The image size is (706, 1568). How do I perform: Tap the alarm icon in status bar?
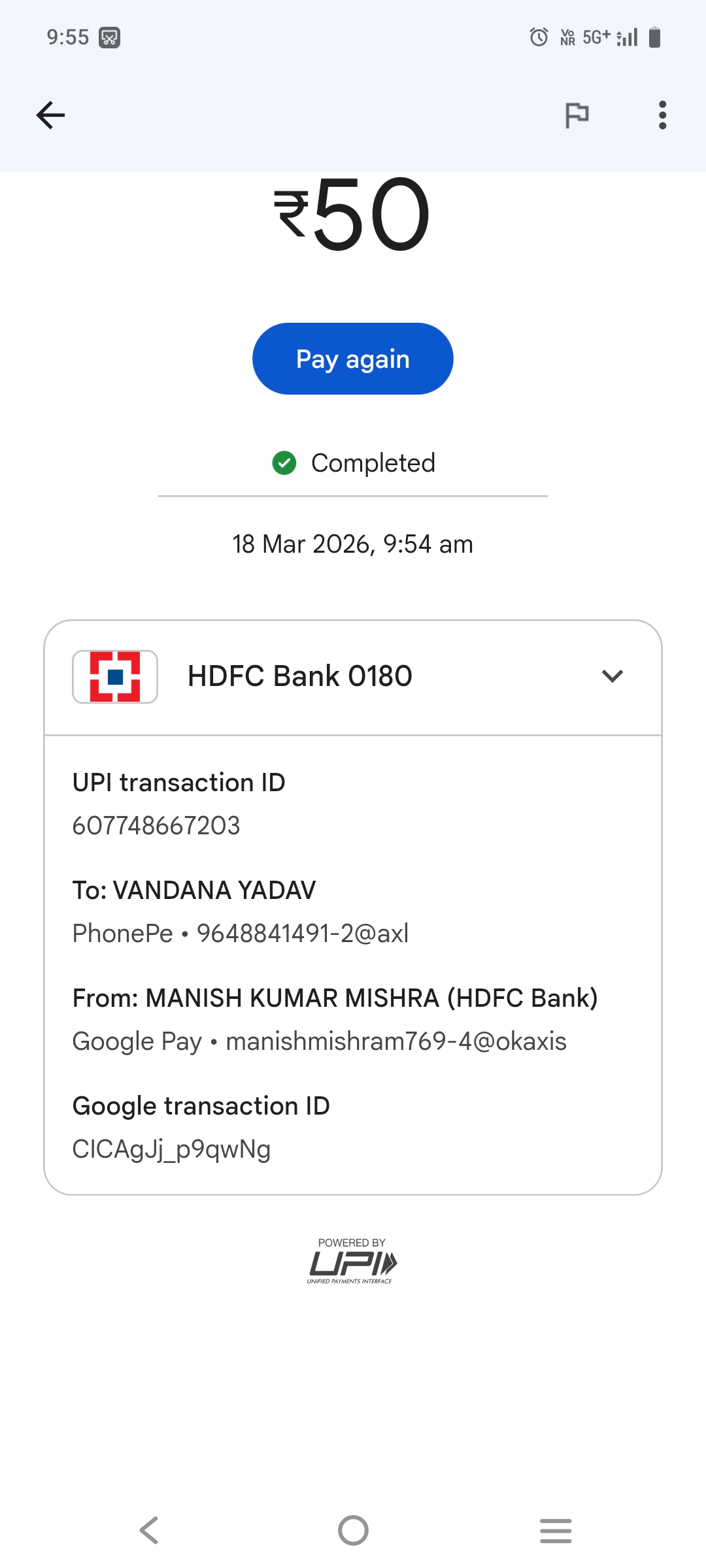click(539, 37)
